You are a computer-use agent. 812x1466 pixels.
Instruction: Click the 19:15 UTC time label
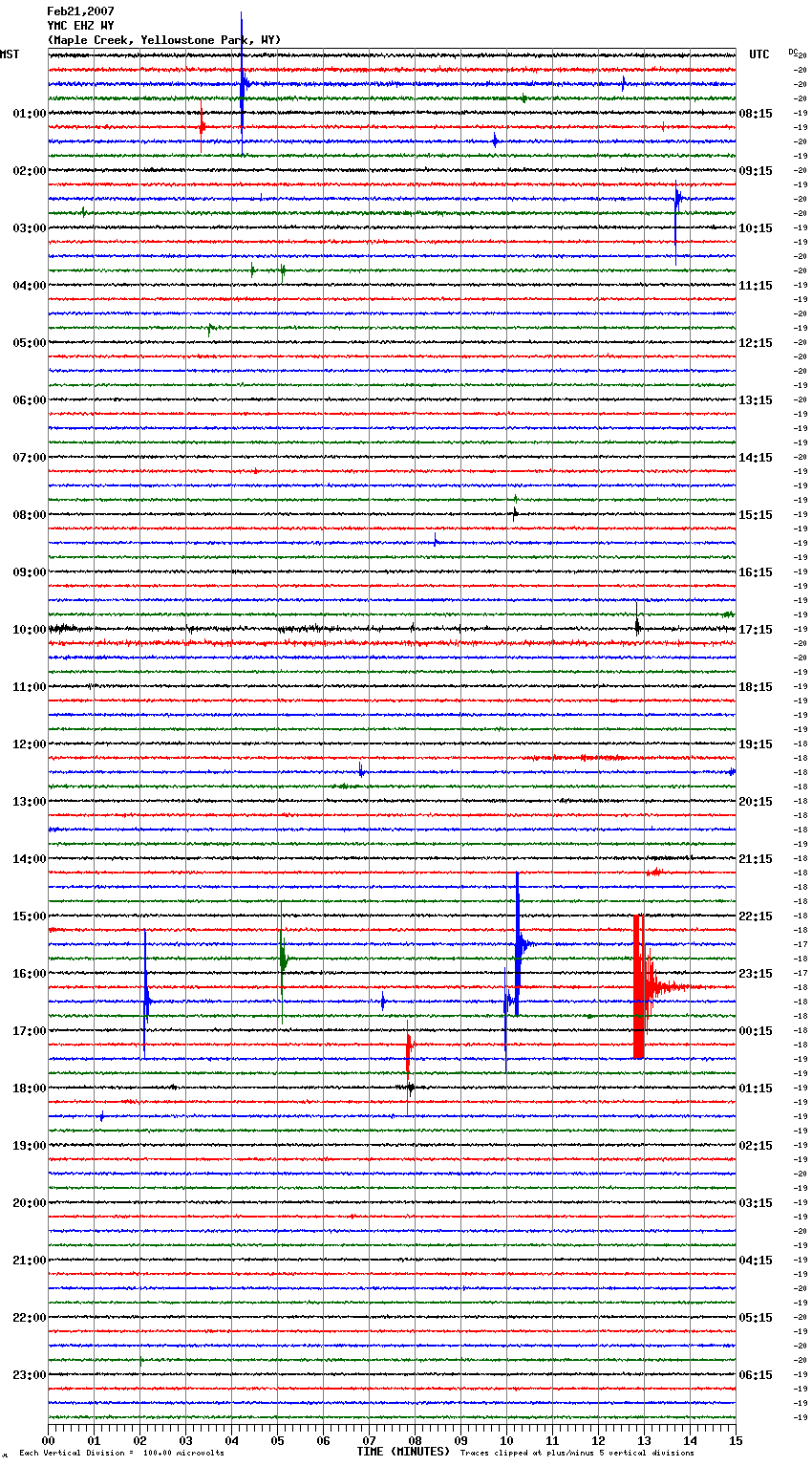point(756,744)
